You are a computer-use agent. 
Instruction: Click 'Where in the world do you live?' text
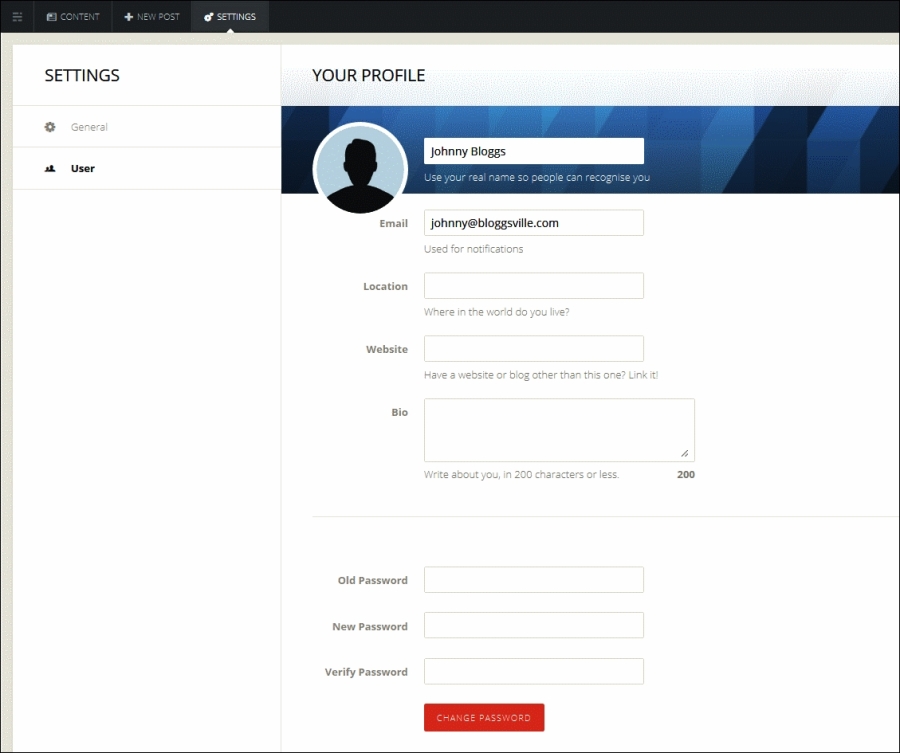pos(496,312)
